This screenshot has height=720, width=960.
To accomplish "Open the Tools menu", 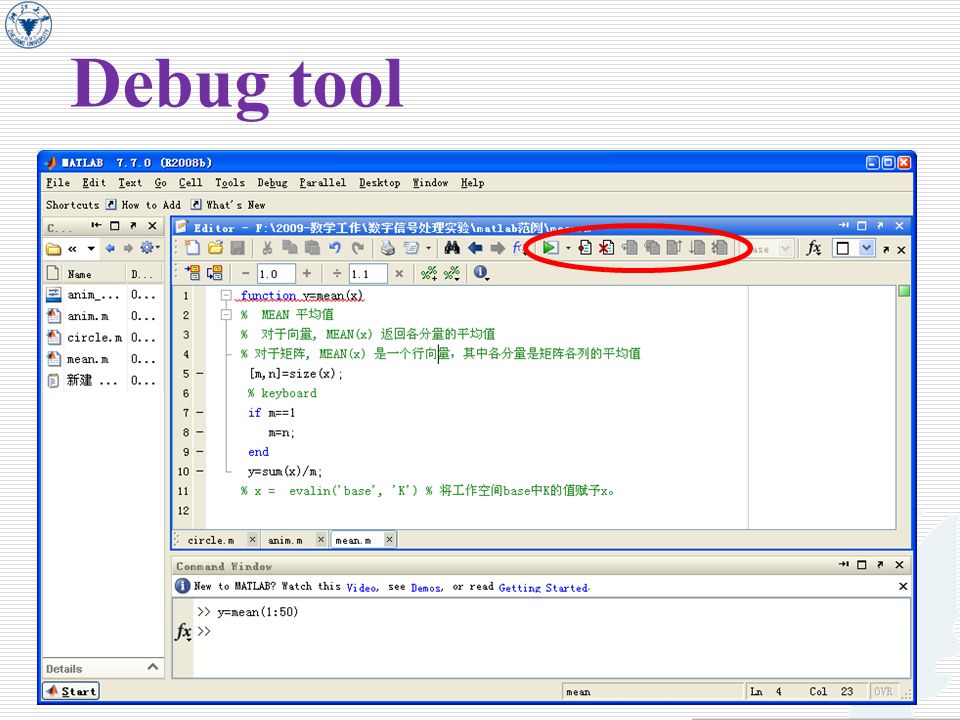I will pos(230,182).
